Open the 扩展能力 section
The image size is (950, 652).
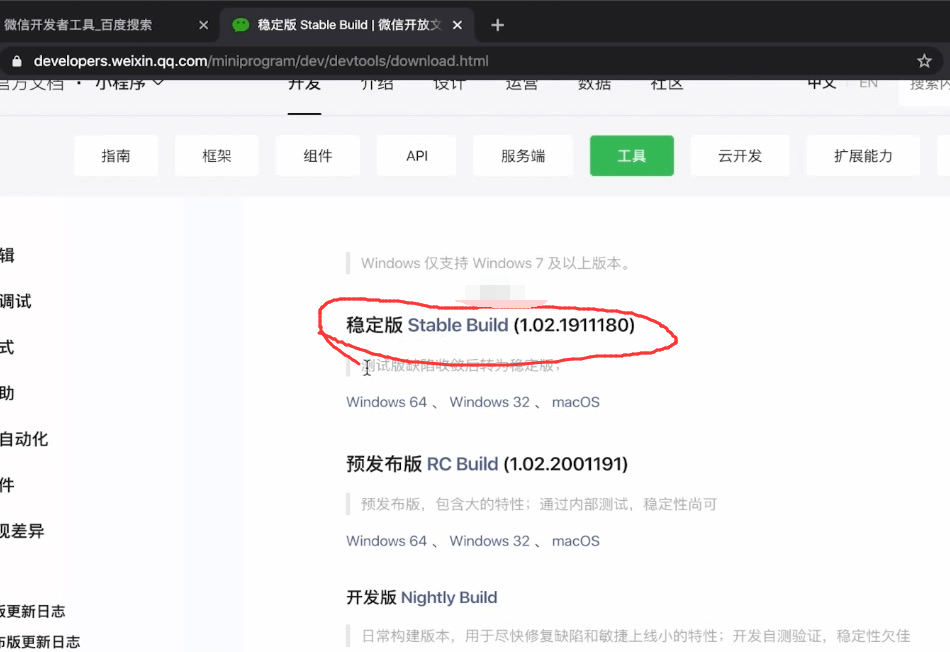pos(863,156)
